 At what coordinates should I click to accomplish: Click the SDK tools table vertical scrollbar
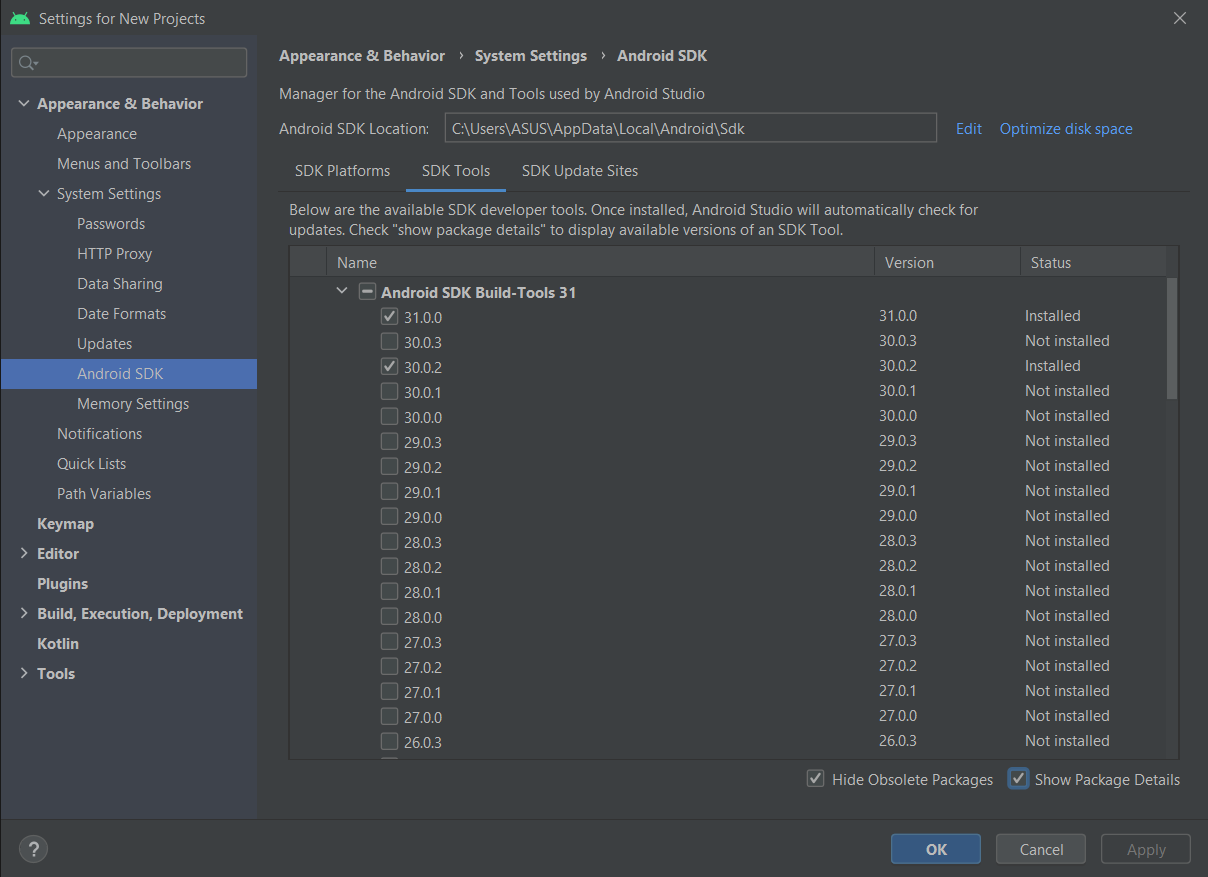(x=1172, y=339)
